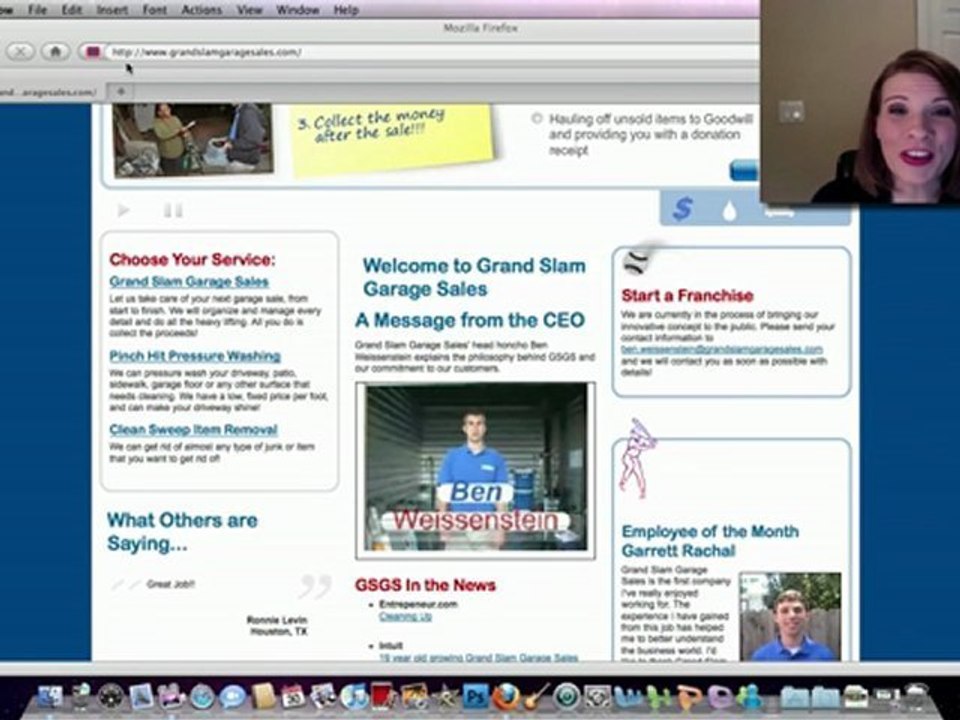The image size is (960, 720).
Task: Click the slideshow play arrow icon
Action: (123, 211)
